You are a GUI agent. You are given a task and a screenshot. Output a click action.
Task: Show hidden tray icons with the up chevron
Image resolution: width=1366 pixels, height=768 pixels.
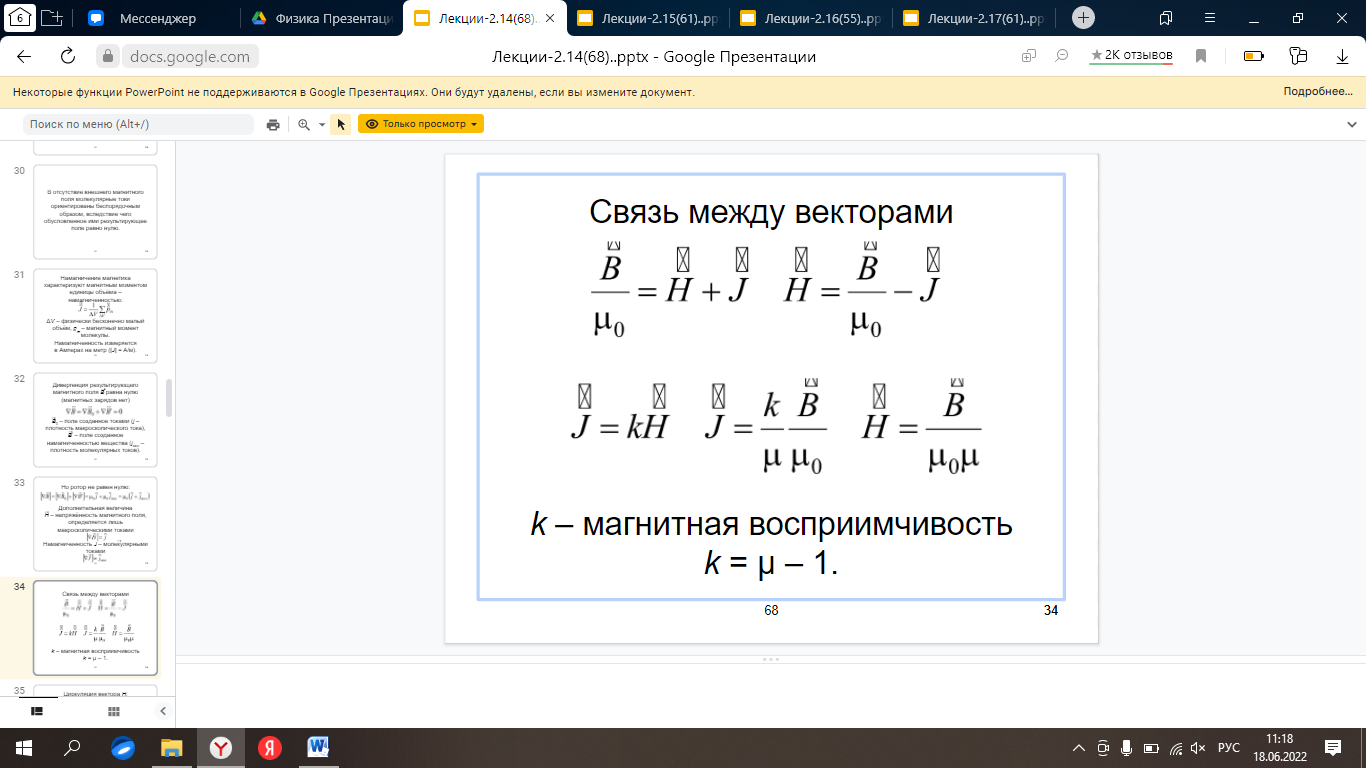(1079, 748)
